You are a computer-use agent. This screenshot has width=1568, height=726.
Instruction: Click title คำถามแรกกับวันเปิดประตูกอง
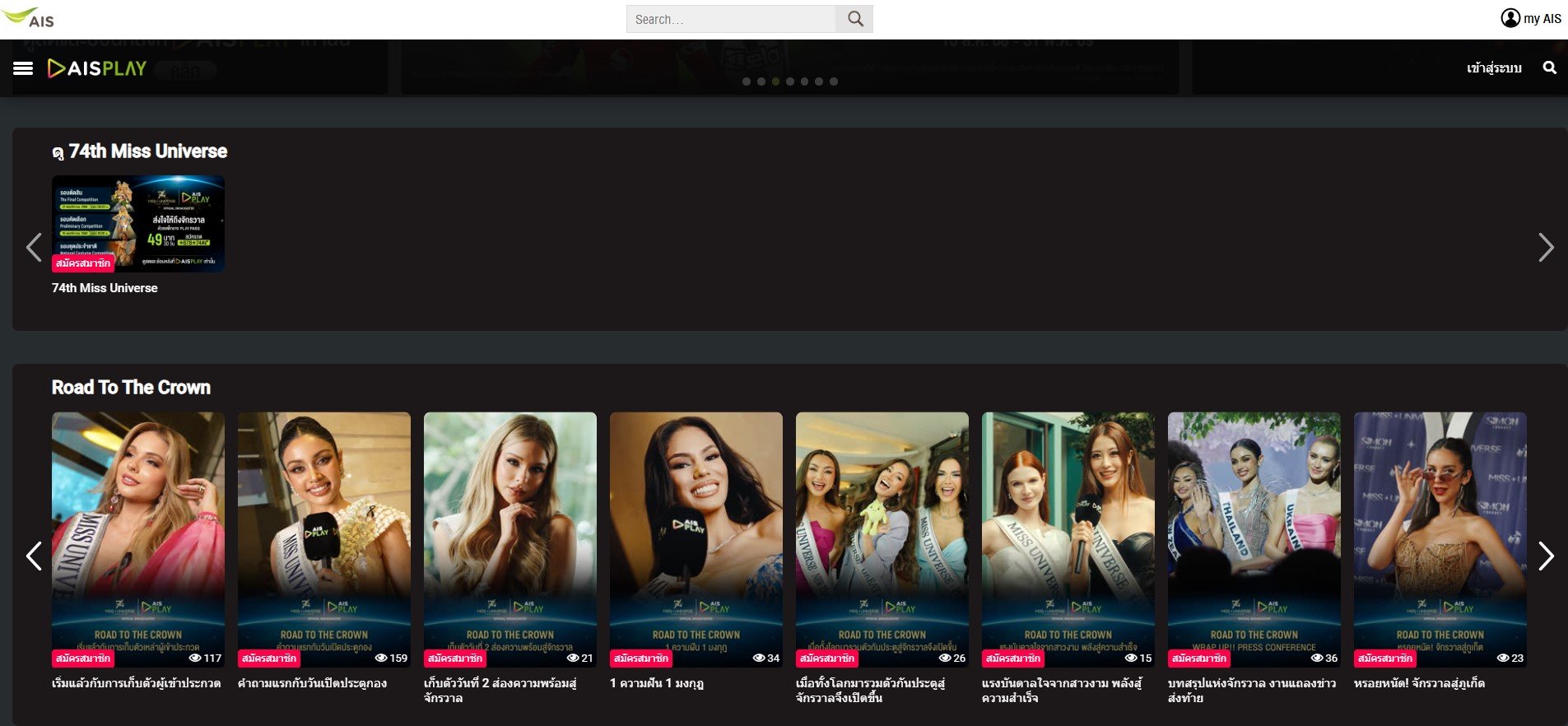click(x=312, y=683)
